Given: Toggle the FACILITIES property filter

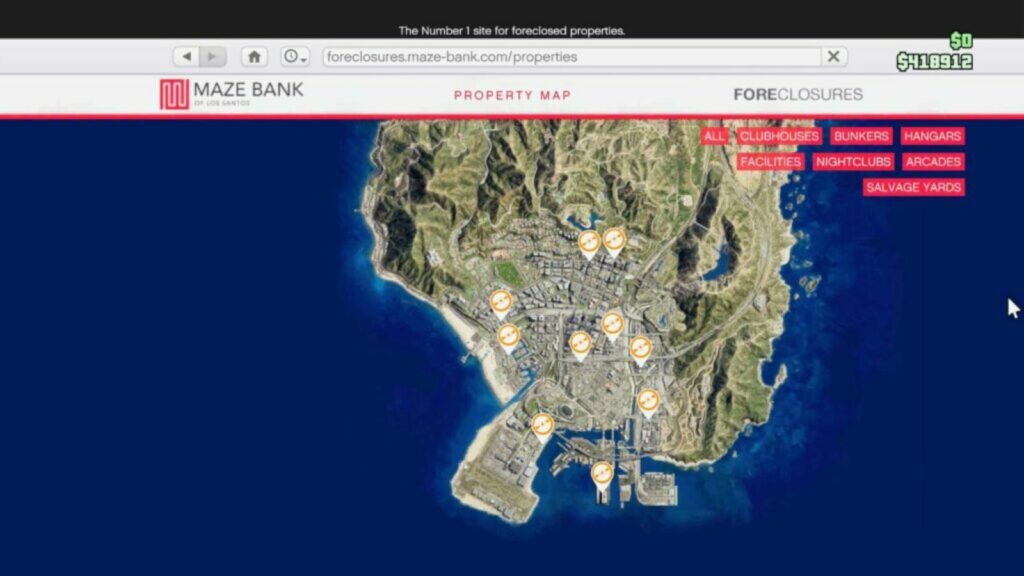Looking at the screenshot, I should click(x=771, y=161).
